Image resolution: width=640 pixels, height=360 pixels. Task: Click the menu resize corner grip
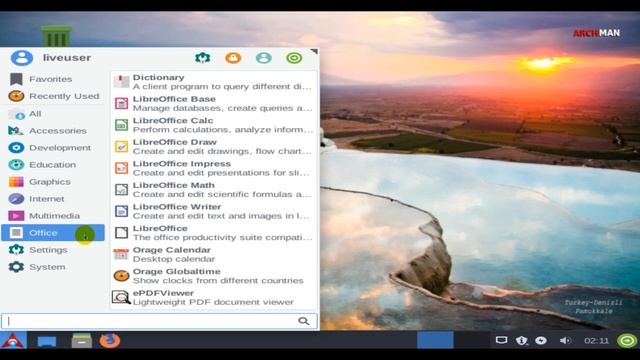click(x=314, y=52)
